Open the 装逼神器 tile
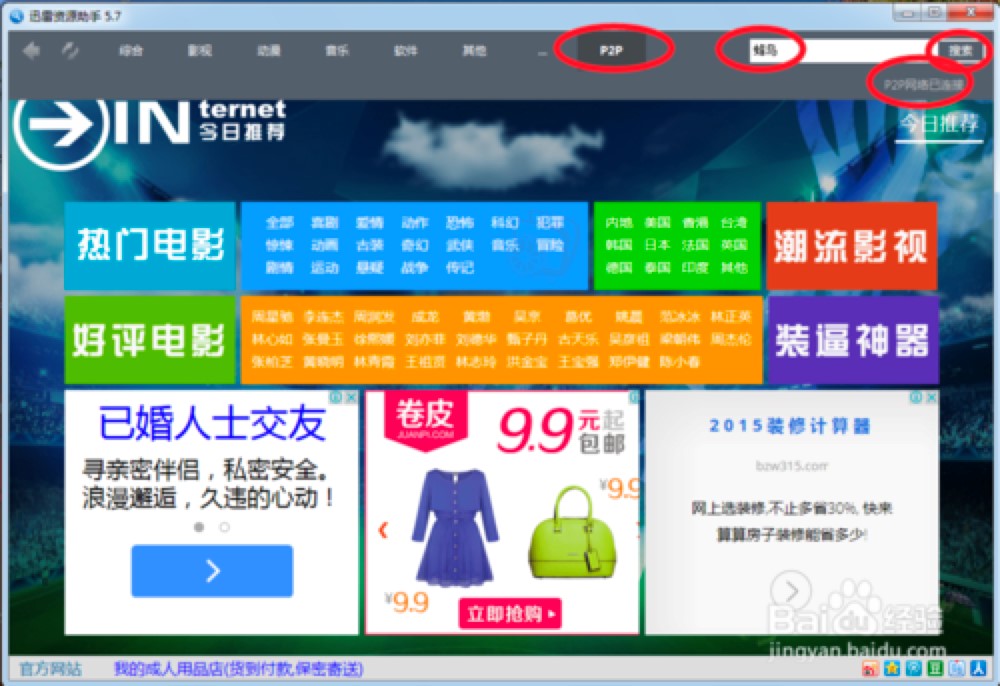Viewport: 1000px width, 686px height. pyautogui.click(x=853, y=339)
